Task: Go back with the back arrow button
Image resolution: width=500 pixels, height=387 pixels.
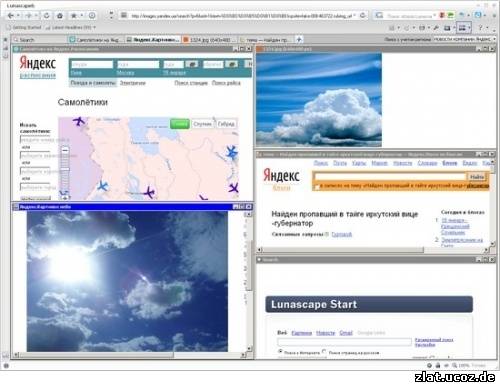Action: (11, 16)
